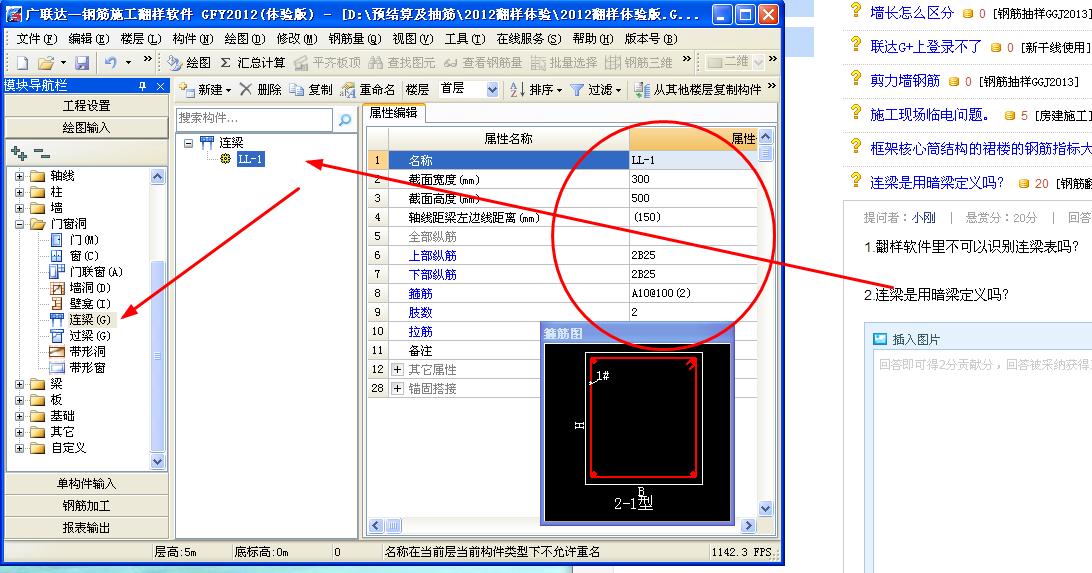Pin the 模块导航栏 panel
Viewport: 1092px width, 573px height.
click(143, 86)
